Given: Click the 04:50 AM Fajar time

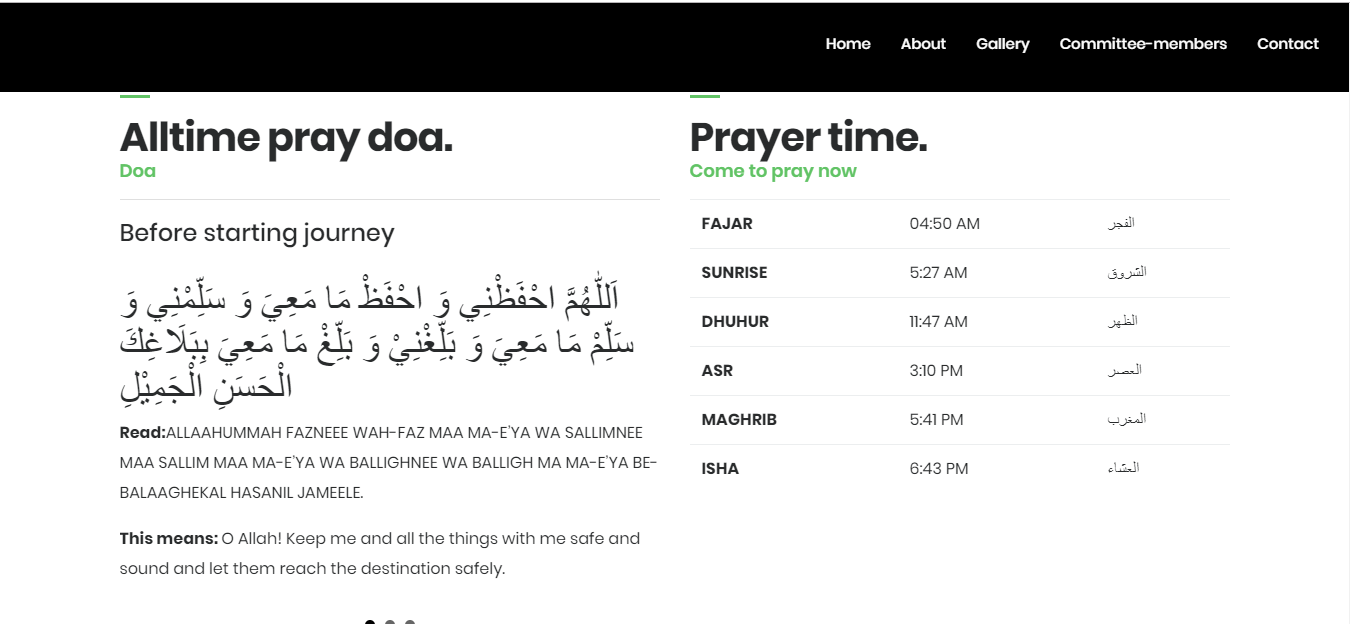Looking at the screenshot, I should (x=945, y=224).
